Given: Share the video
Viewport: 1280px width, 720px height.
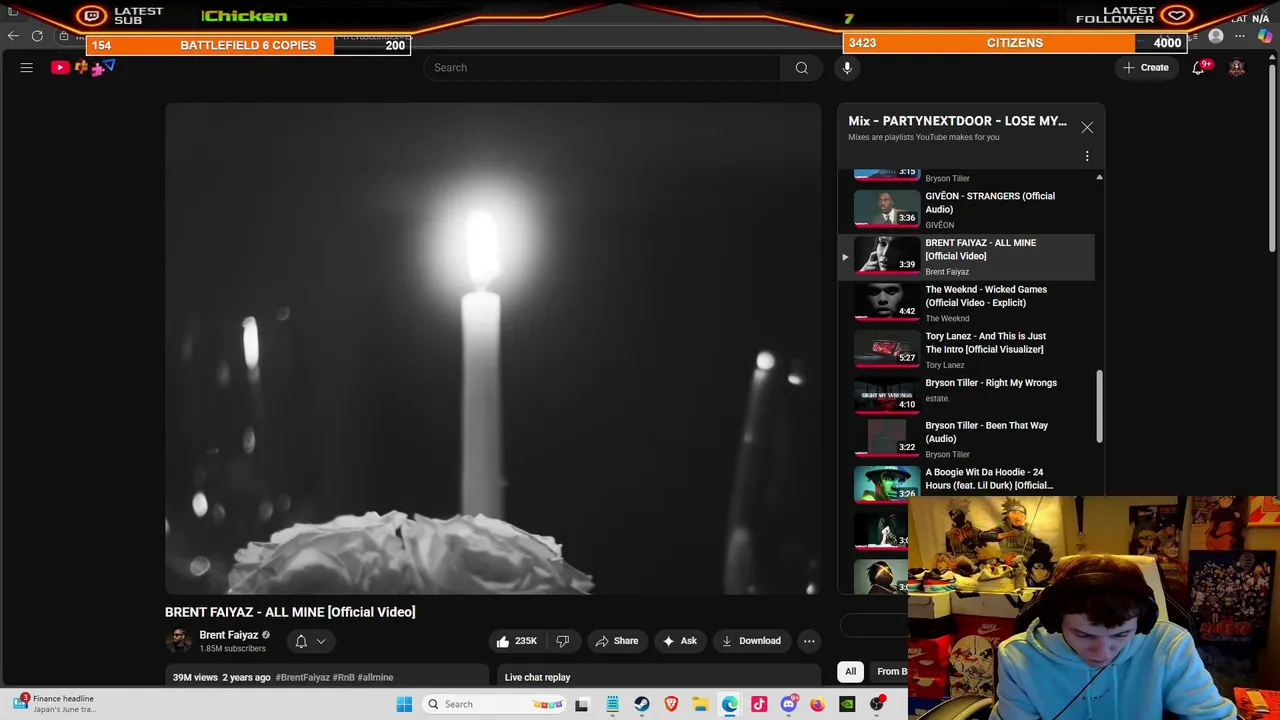Looking at the screenshot, I should (616, 641).
